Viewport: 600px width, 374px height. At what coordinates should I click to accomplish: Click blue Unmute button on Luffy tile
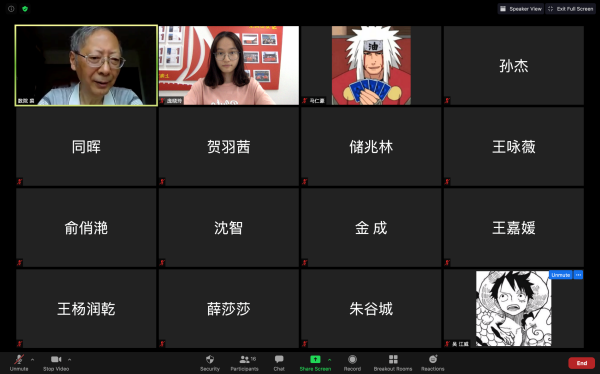[561, 275]
